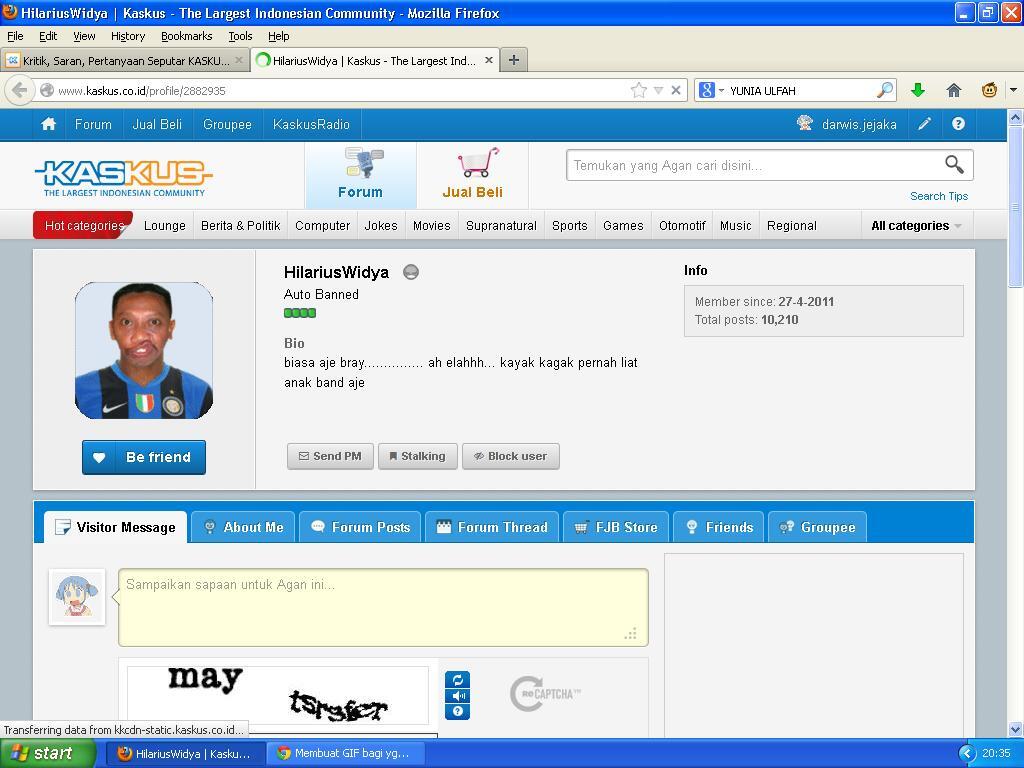The height and width of the screenshot is (768, 1024).
Task: Open darwis.jejaka username link
Action: coord(859,124)
